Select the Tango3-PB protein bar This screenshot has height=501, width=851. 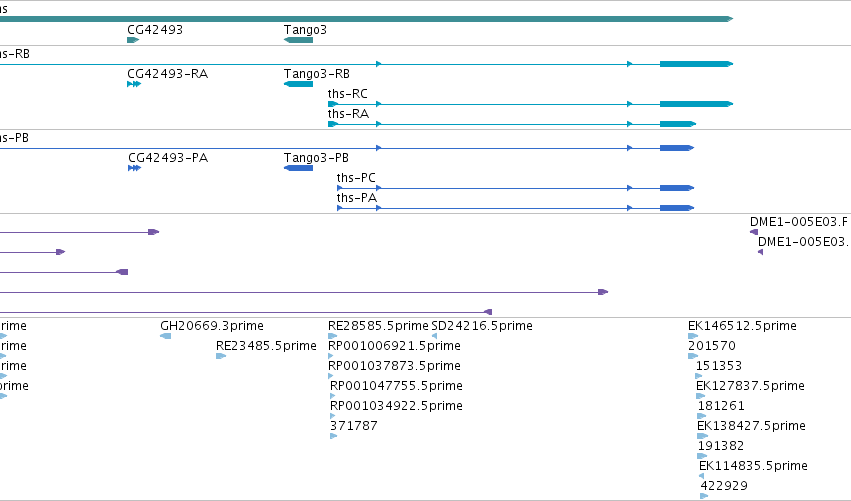click(298, 168)
